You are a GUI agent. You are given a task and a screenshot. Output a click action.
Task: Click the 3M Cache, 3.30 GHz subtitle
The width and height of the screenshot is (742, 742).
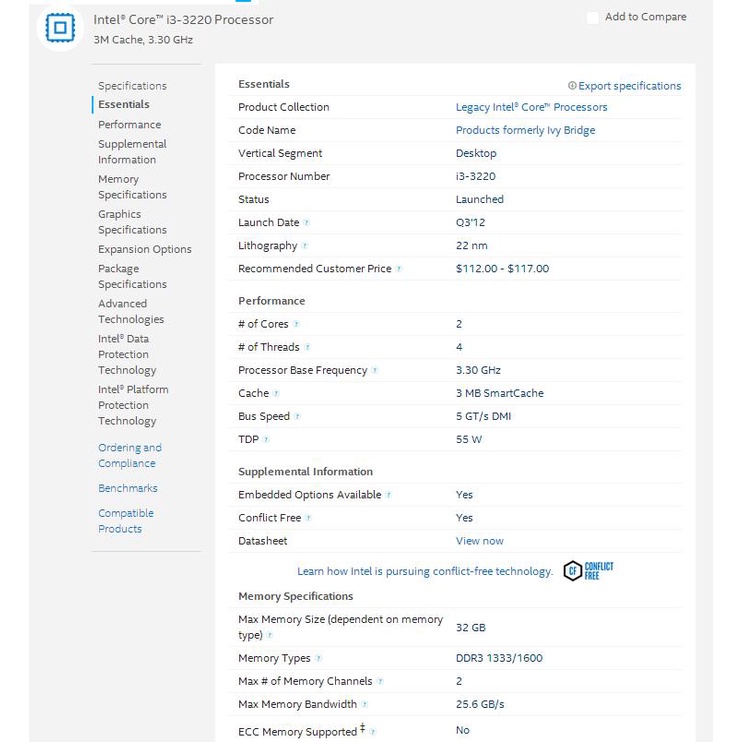(x=143, y=40)
